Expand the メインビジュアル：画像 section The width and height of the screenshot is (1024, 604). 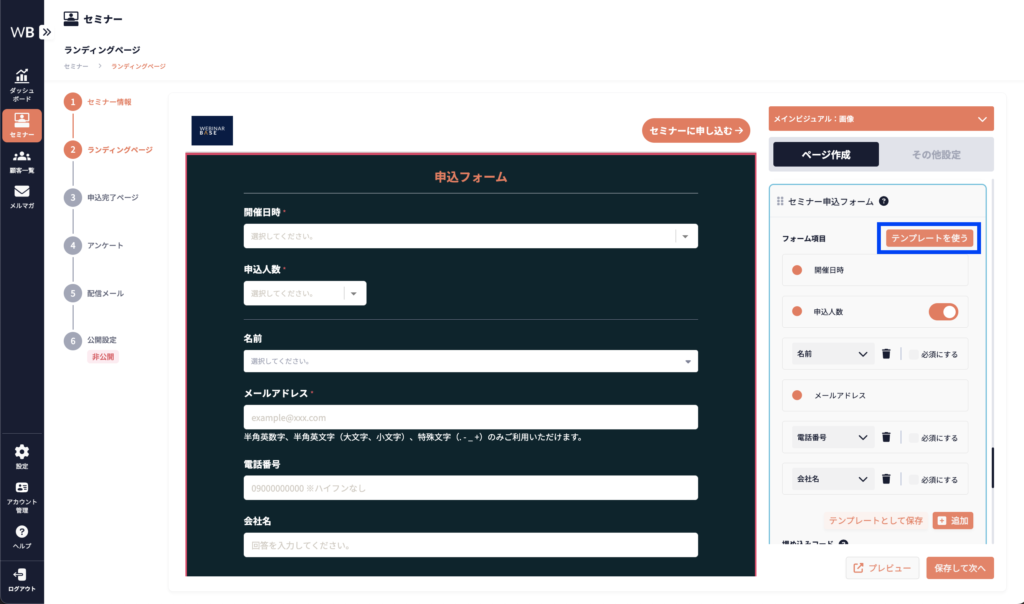[881, 119]
